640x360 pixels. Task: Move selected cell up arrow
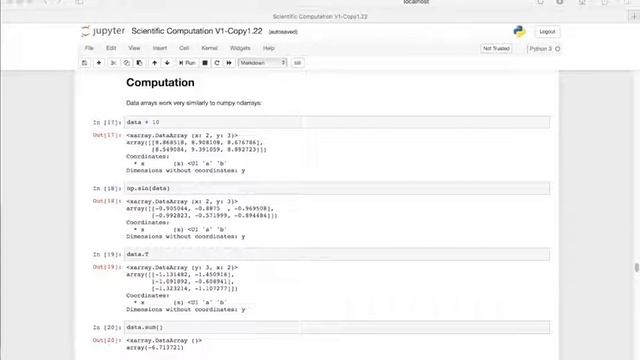[154, 63]
